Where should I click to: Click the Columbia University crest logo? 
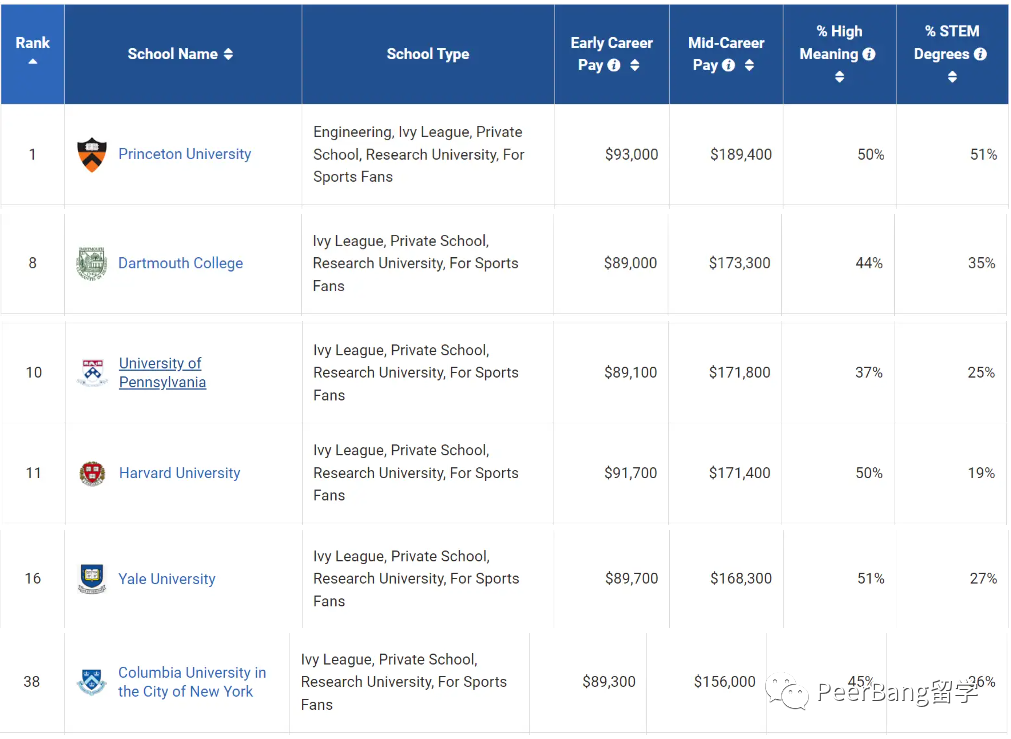pos(92,682)
